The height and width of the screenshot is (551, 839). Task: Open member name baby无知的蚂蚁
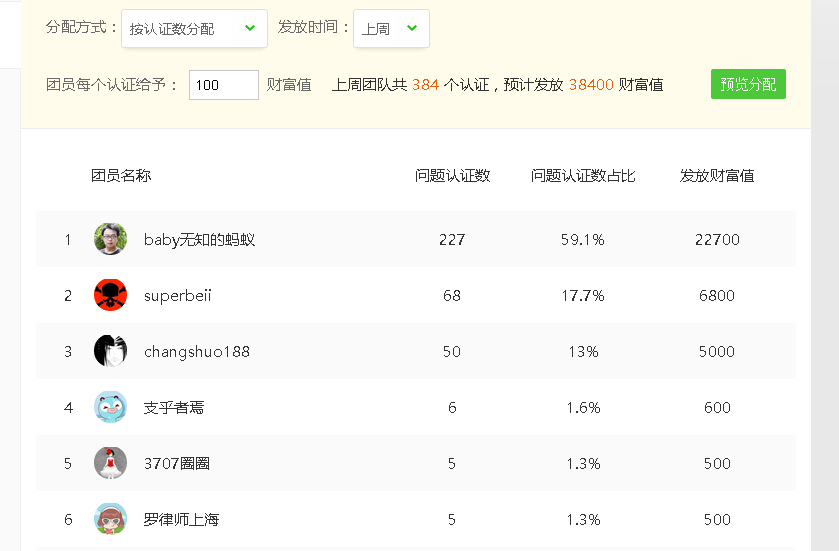pyautogui.click(x=199, y=240)
